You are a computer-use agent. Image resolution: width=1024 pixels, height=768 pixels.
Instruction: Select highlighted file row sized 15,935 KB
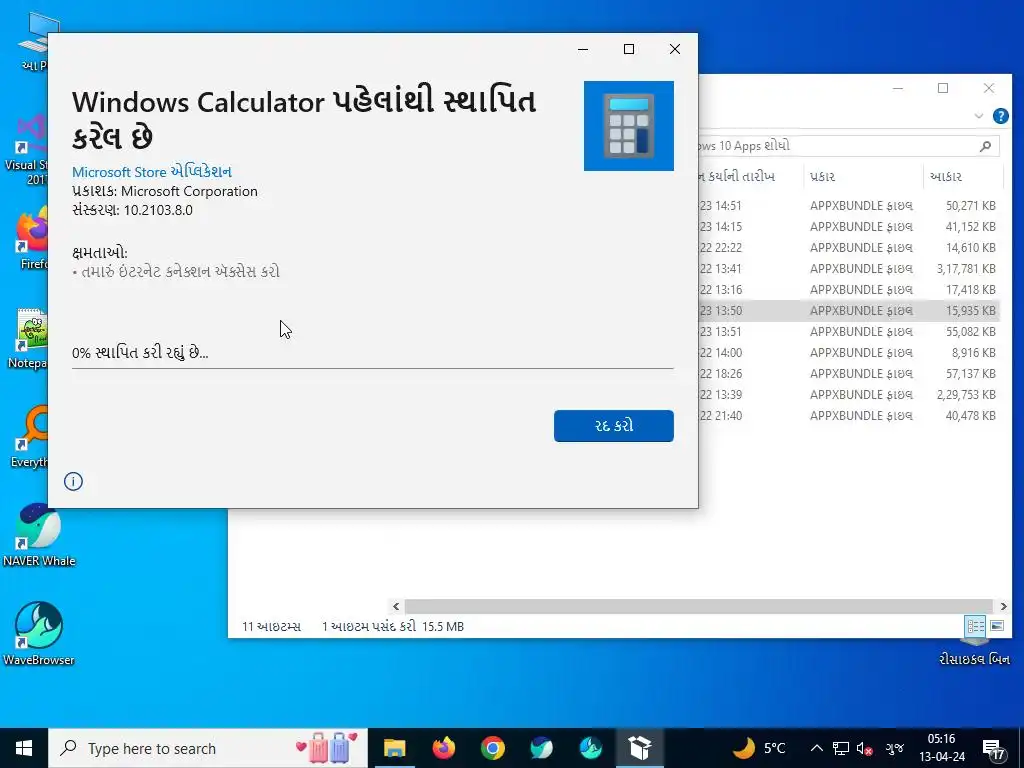(849, 311)
